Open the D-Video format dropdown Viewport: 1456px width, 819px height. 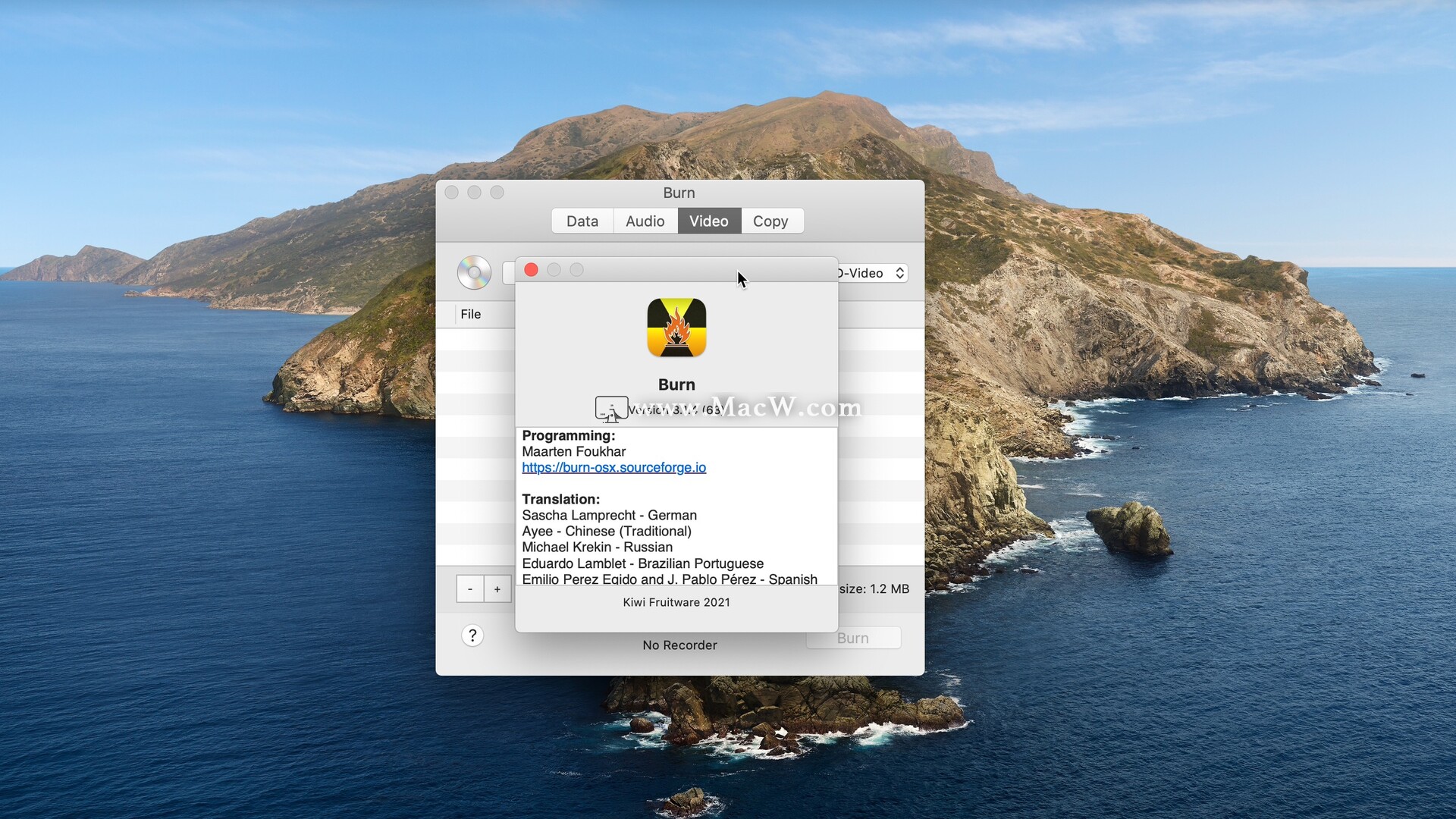[872, 273]
